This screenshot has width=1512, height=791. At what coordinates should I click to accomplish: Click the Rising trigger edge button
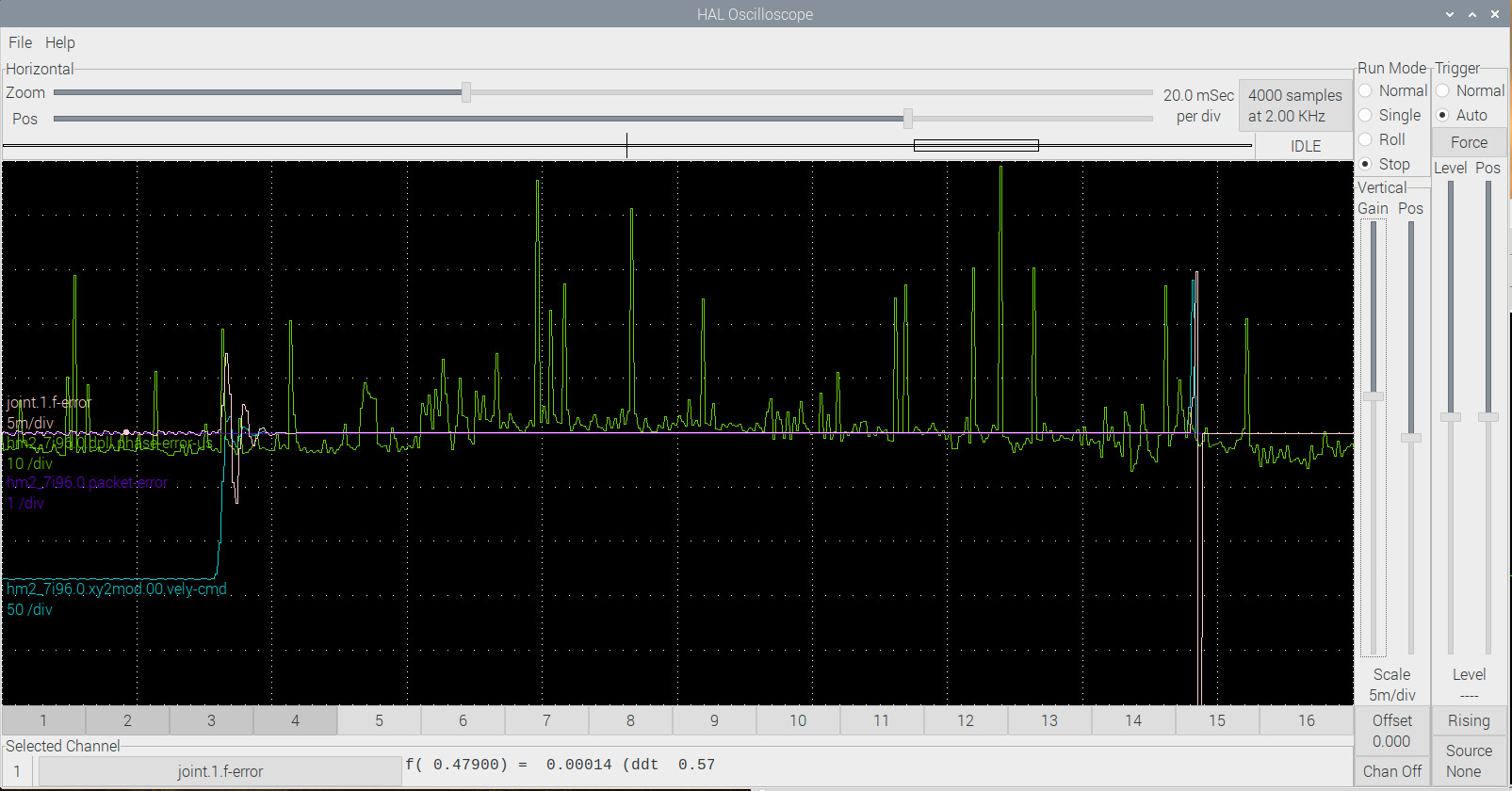(1469, 720)
